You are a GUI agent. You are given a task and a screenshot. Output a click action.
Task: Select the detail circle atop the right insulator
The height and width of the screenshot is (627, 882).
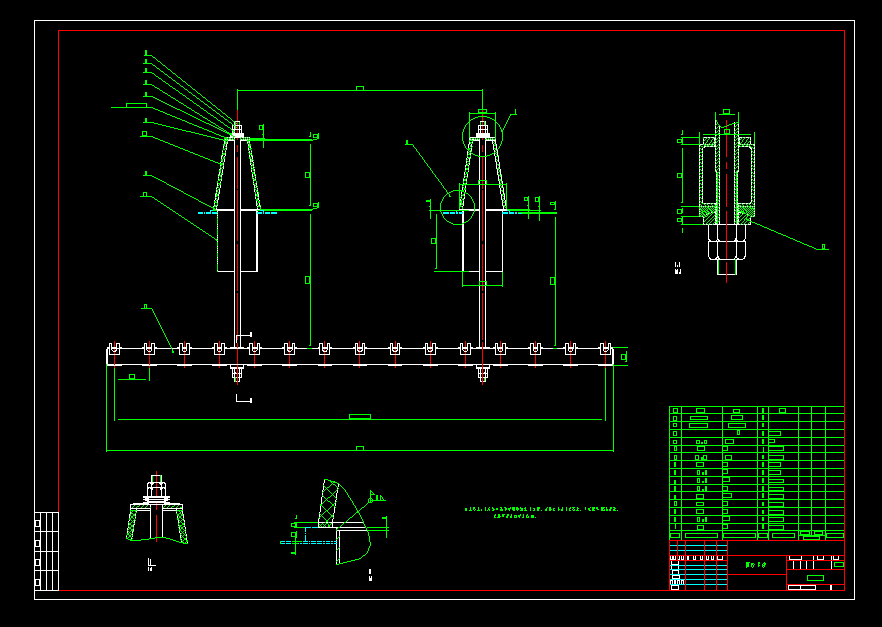click(482, 136)
